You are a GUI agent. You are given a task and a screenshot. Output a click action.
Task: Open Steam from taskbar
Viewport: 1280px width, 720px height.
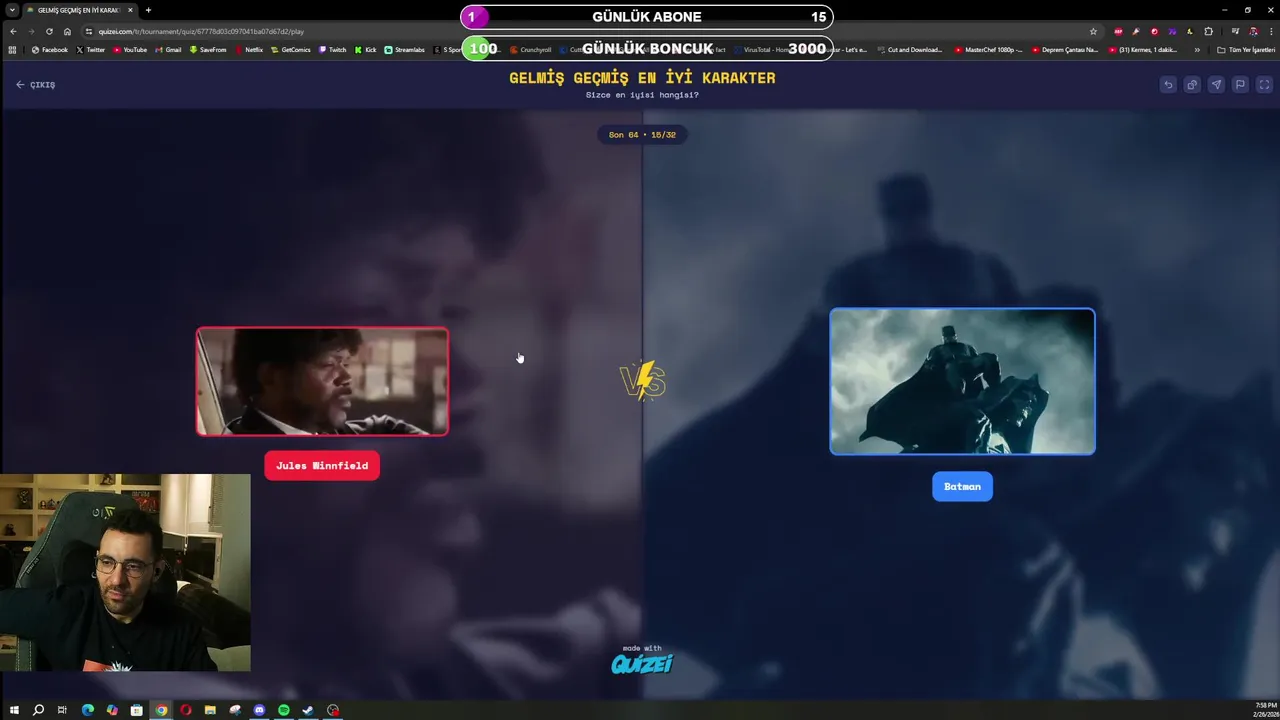tap(308, 710)
